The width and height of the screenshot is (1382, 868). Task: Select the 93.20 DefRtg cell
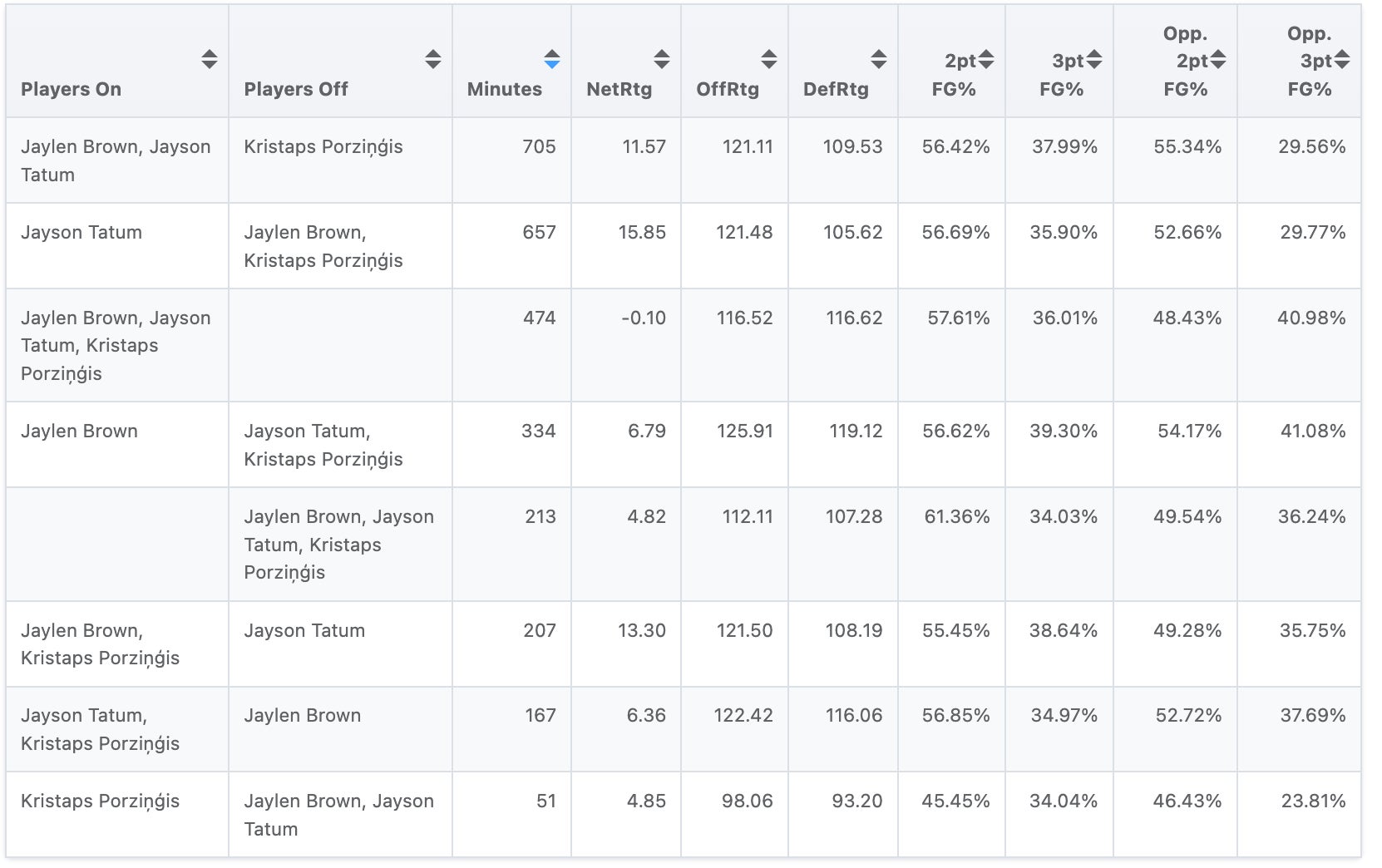coord(856,801)
